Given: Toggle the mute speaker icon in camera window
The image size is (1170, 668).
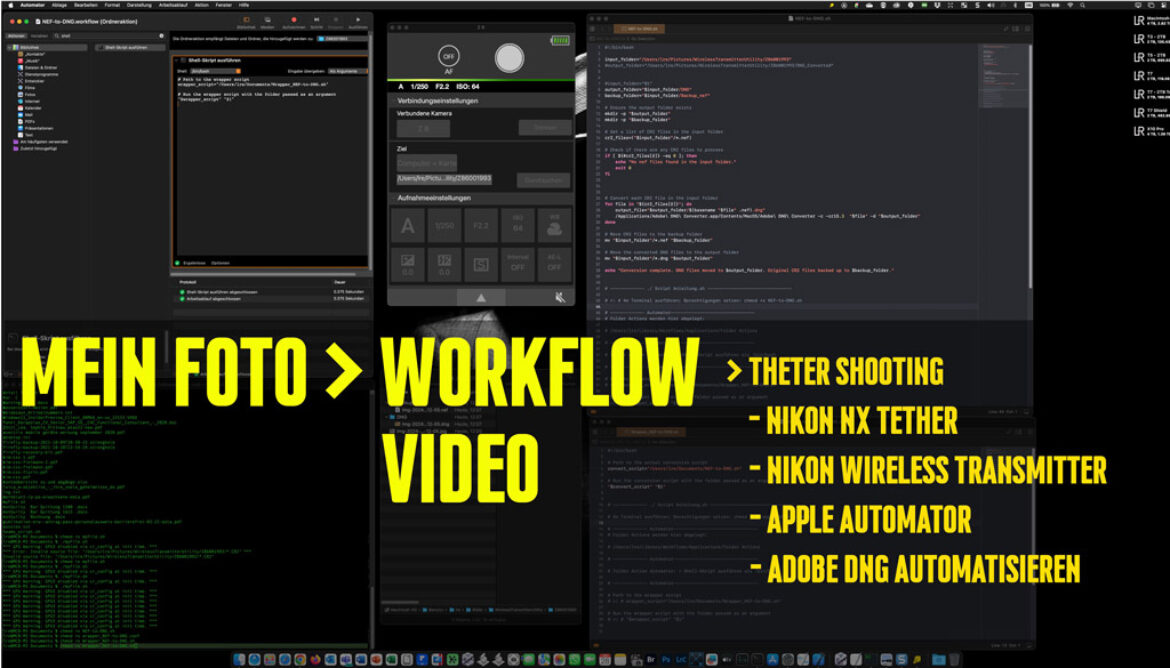Looking at the screenshot, I should click(560, 297).
